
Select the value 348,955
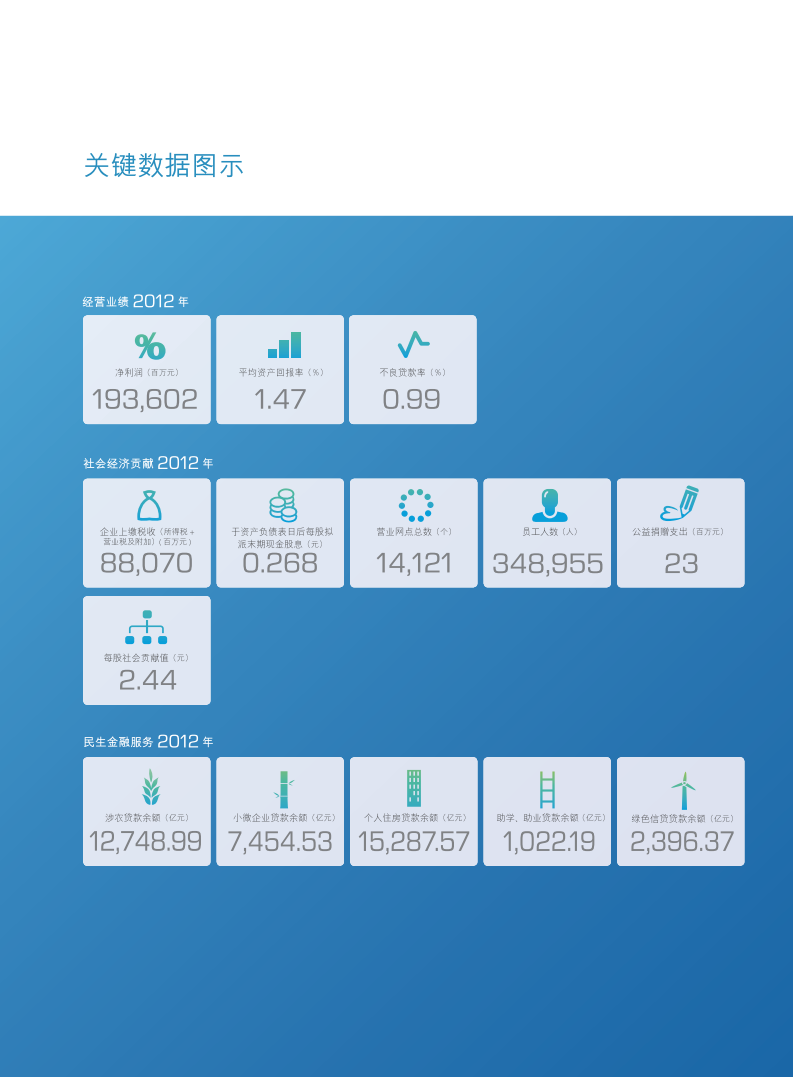[x=547, y=564]
